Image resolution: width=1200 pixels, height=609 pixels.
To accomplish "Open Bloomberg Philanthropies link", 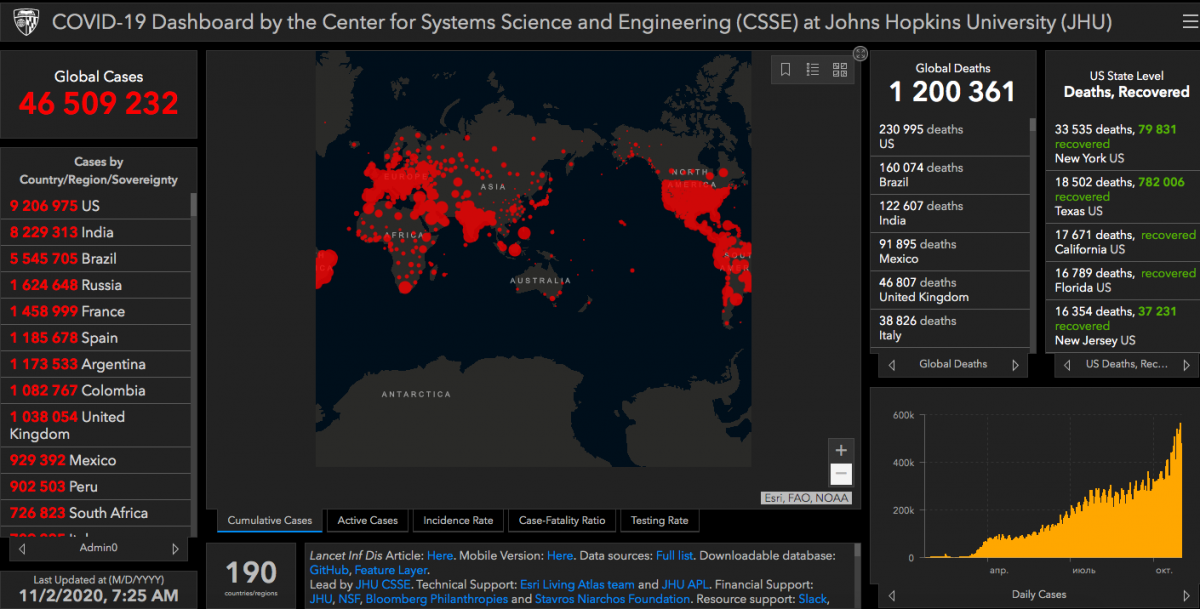I will click(437, 599).
